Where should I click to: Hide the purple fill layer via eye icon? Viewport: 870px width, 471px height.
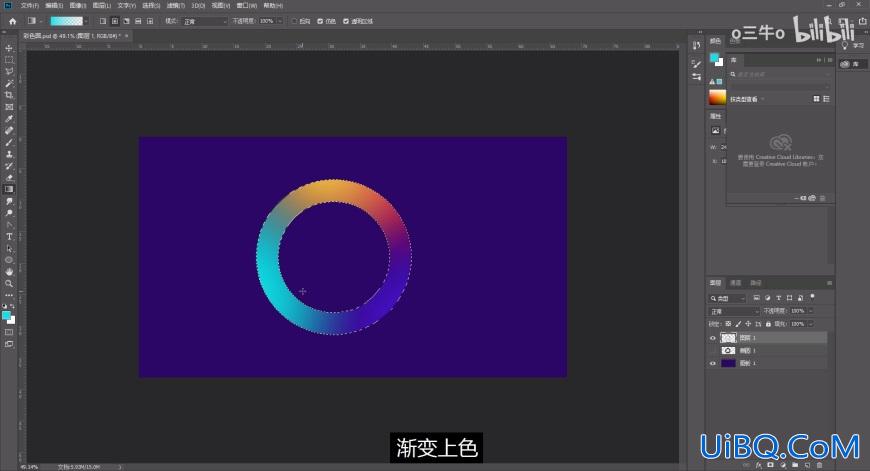tap(713, 363)
